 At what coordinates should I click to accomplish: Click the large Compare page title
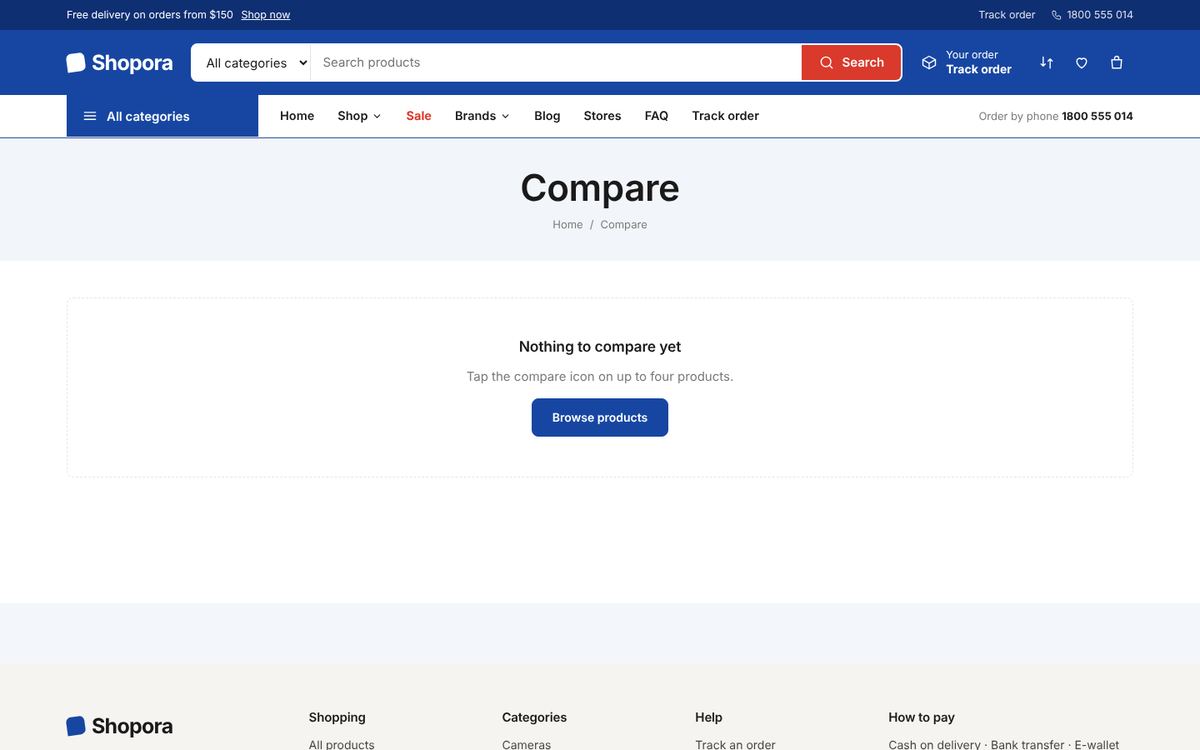[x=600, y=188]
